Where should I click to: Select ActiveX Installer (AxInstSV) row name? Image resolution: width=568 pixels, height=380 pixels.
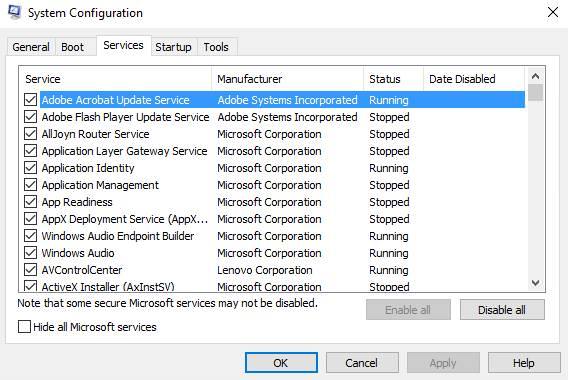pos(108,287)
